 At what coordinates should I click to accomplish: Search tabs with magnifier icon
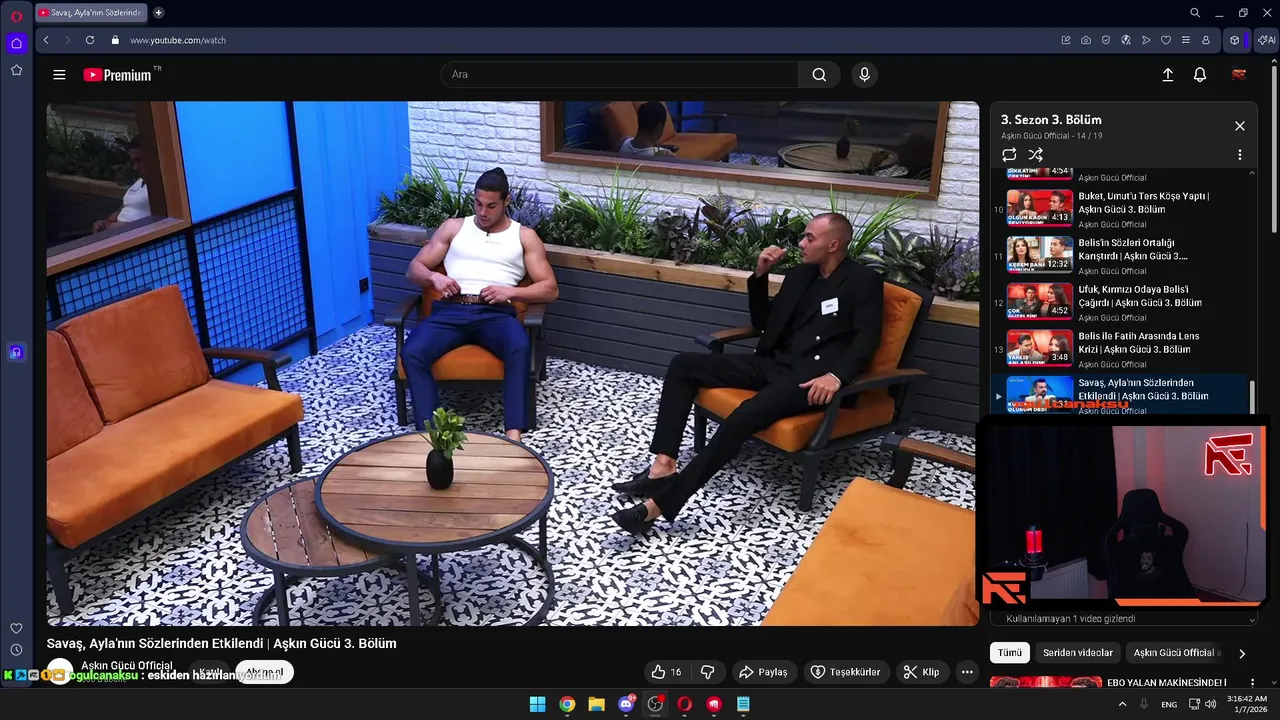click(1195, 13)
